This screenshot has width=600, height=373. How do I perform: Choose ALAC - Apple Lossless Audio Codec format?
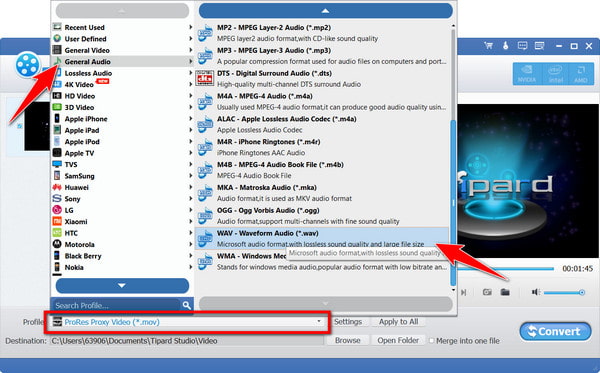pyautogui.click(x=322, y=124)
